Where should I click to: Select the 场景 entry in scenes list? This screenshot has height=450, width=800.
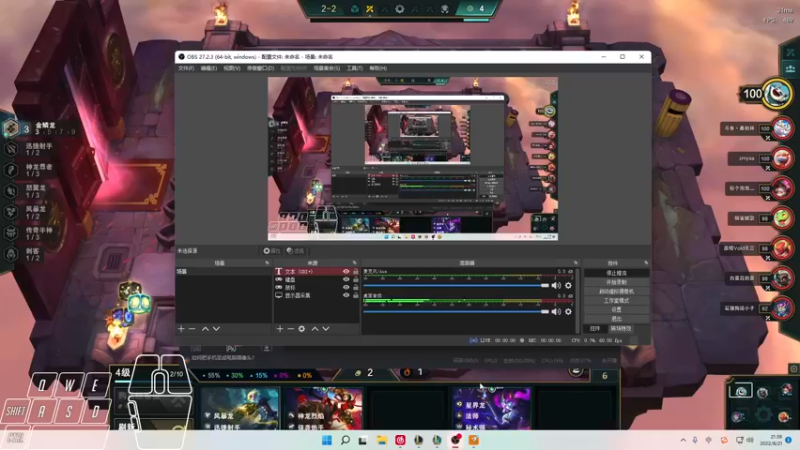pos(223,271)
